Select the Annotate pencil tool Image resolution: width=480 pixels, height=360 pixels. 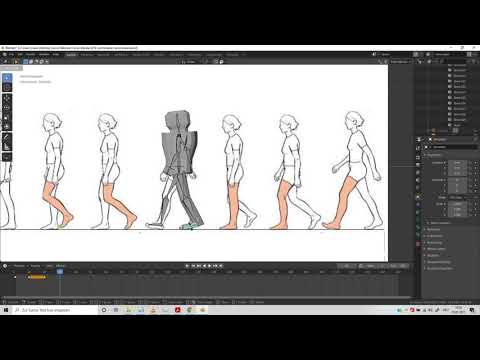[x=7, y=137]
